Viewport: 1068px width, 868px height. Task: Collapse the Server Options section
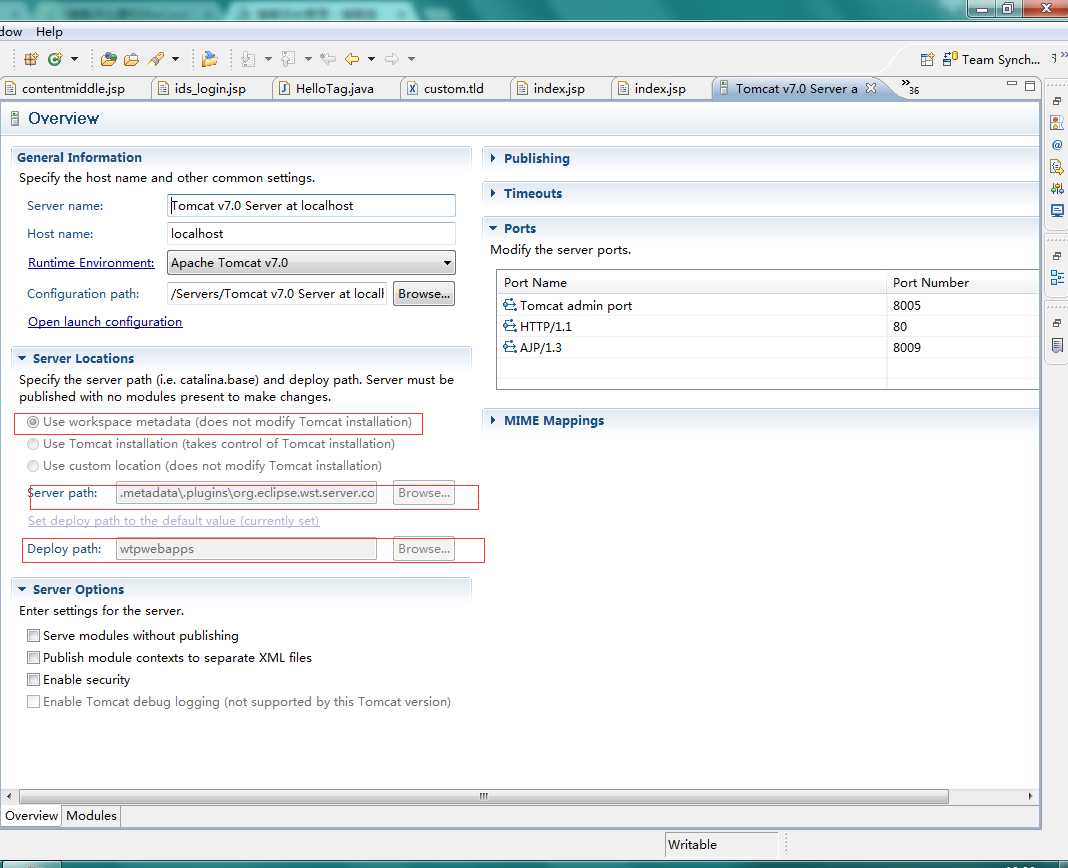[22, 589]
